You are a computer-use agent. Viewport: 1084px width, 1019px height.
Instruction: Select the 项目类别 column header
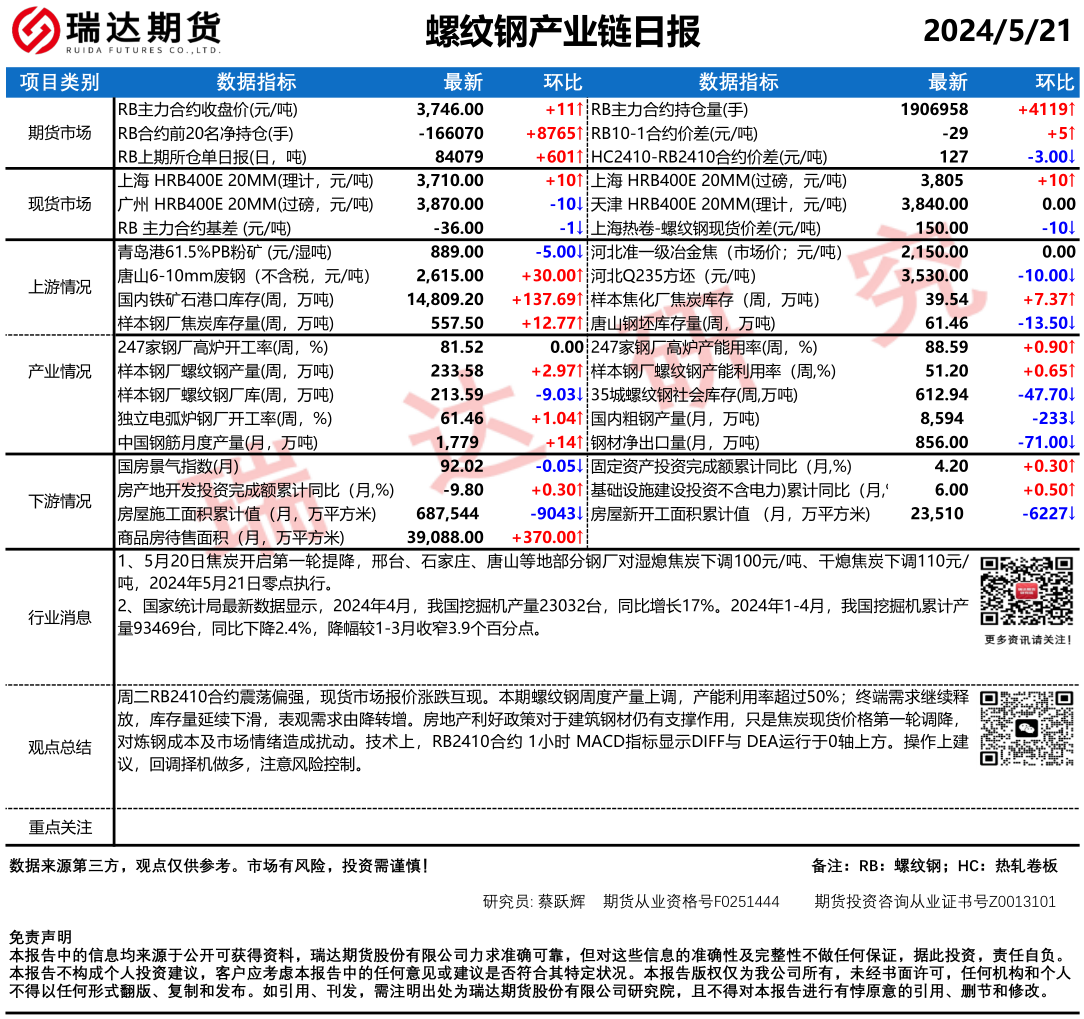click(60, 83)
